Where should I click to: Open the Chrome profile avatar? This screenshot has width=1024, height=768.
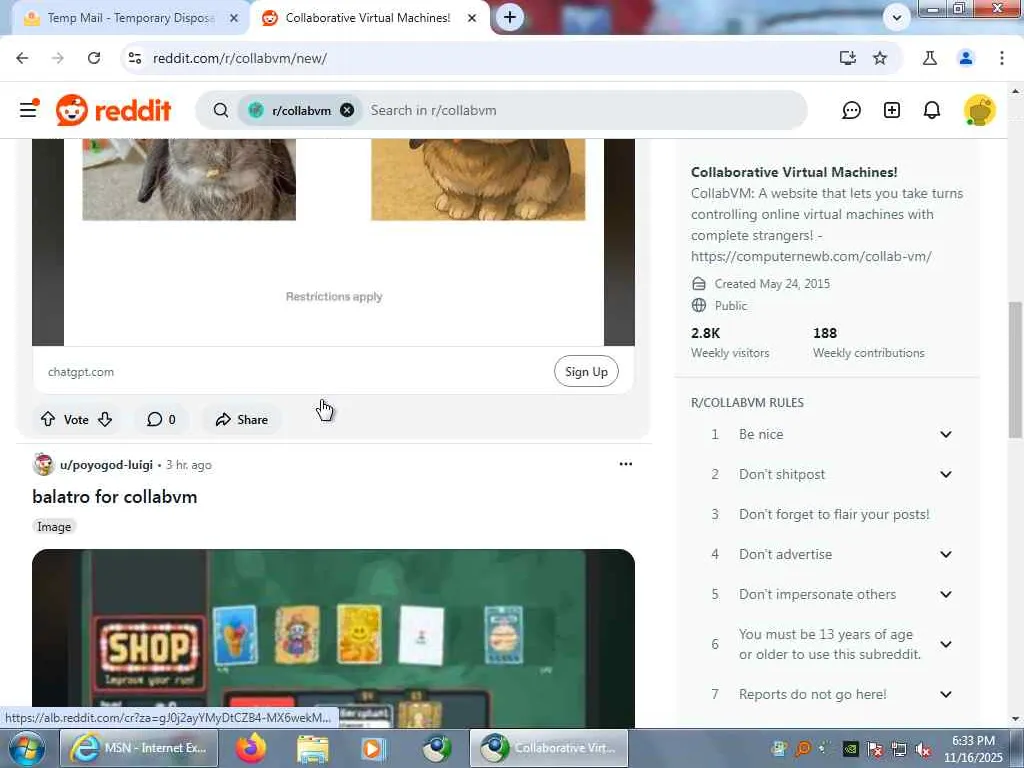click(x=965, y=58)
